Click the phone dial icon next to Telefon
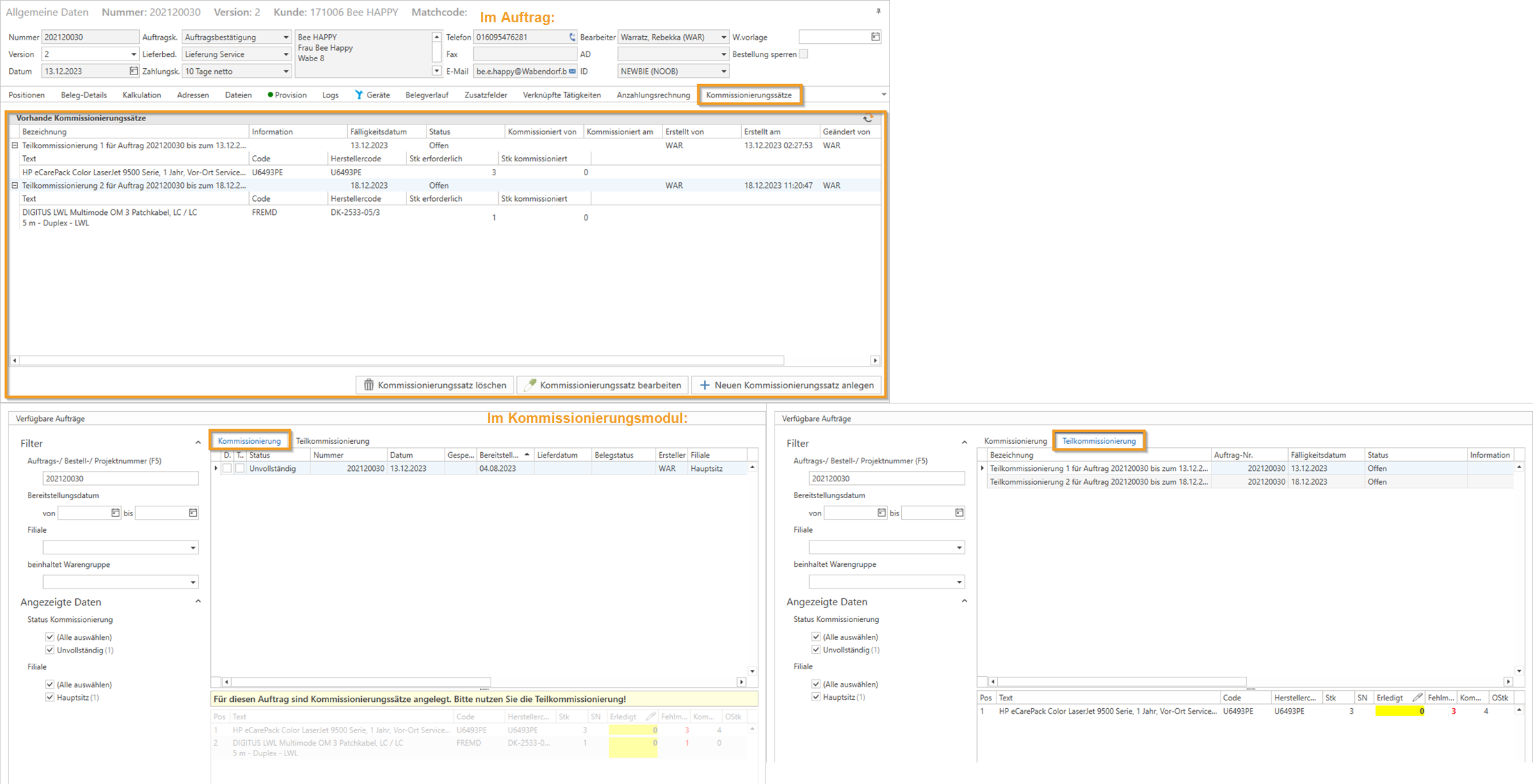 point(572,37)
